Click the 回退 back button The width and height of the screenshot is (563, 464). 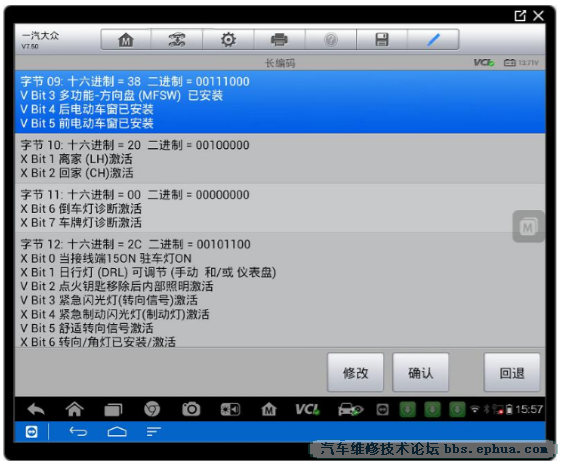tap(512, 373)
